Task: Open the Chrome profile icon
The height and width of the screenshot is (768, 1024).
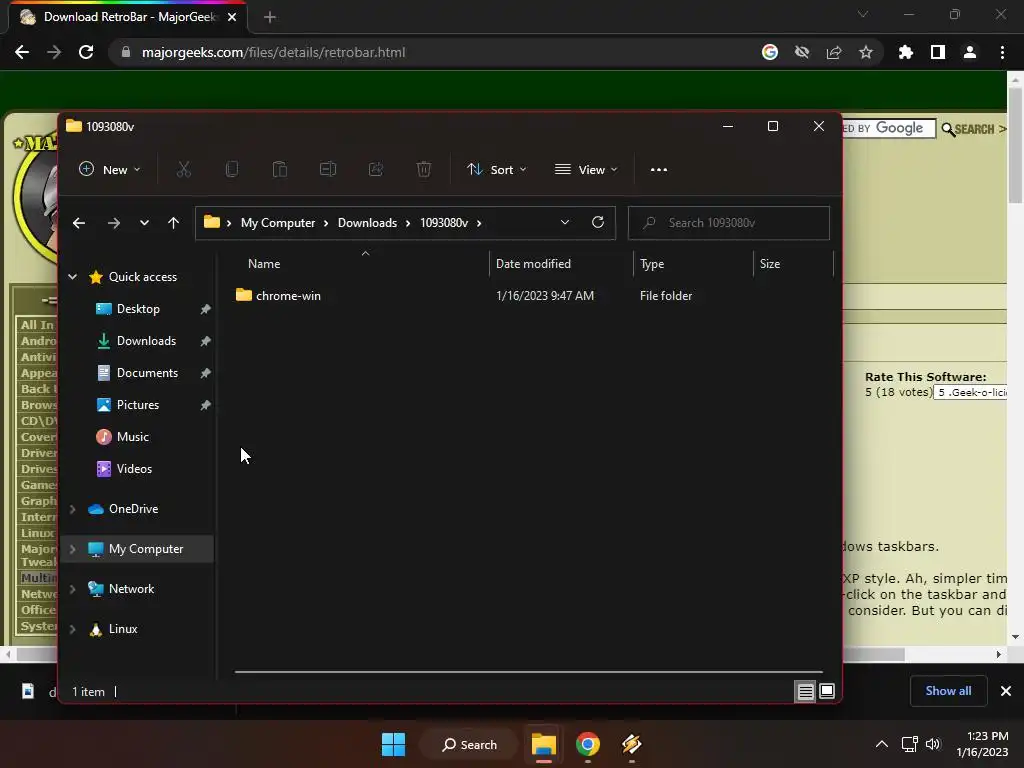Action: click(970, 52)
